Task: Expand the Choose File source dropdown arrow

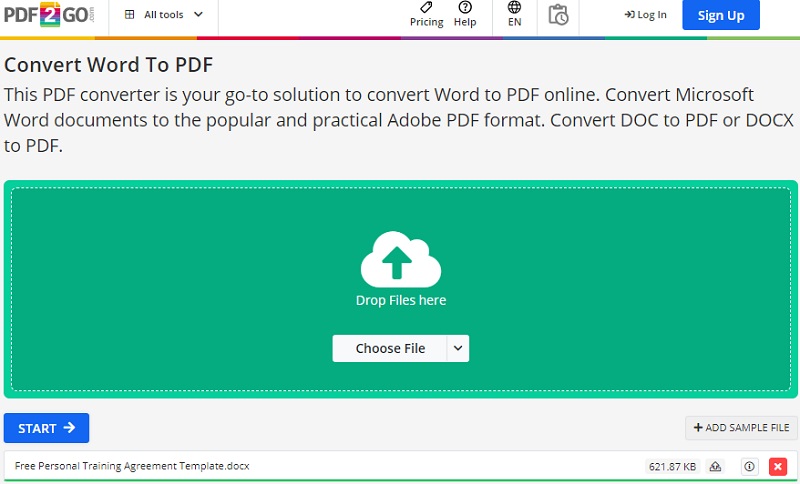Action: click(x=458, y=348)
